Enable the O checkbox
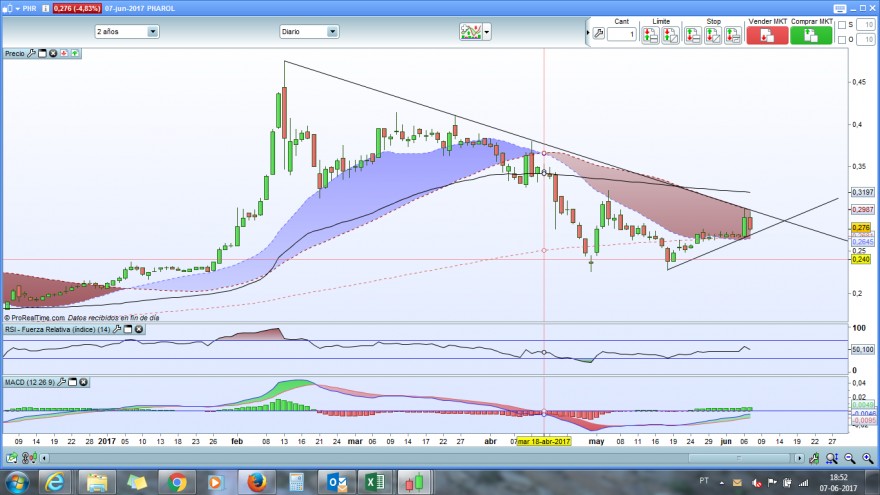The image size is (880, 495). (x=842, y=40)
